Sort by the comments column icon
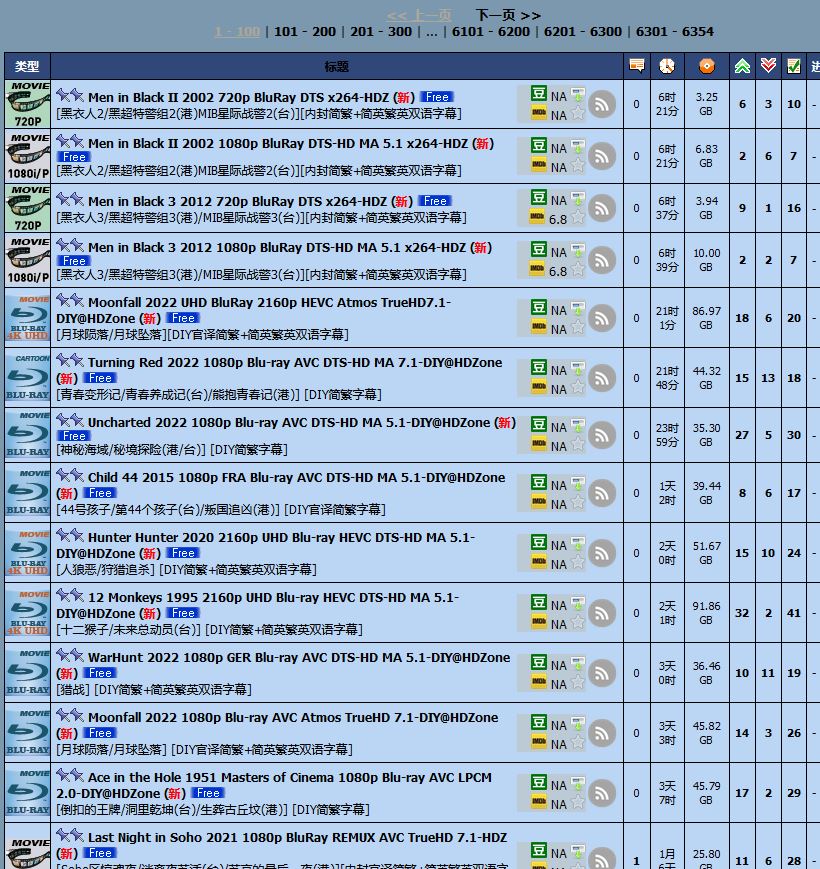The height and width of the screenshot is (869, 820). pos(637,66)
